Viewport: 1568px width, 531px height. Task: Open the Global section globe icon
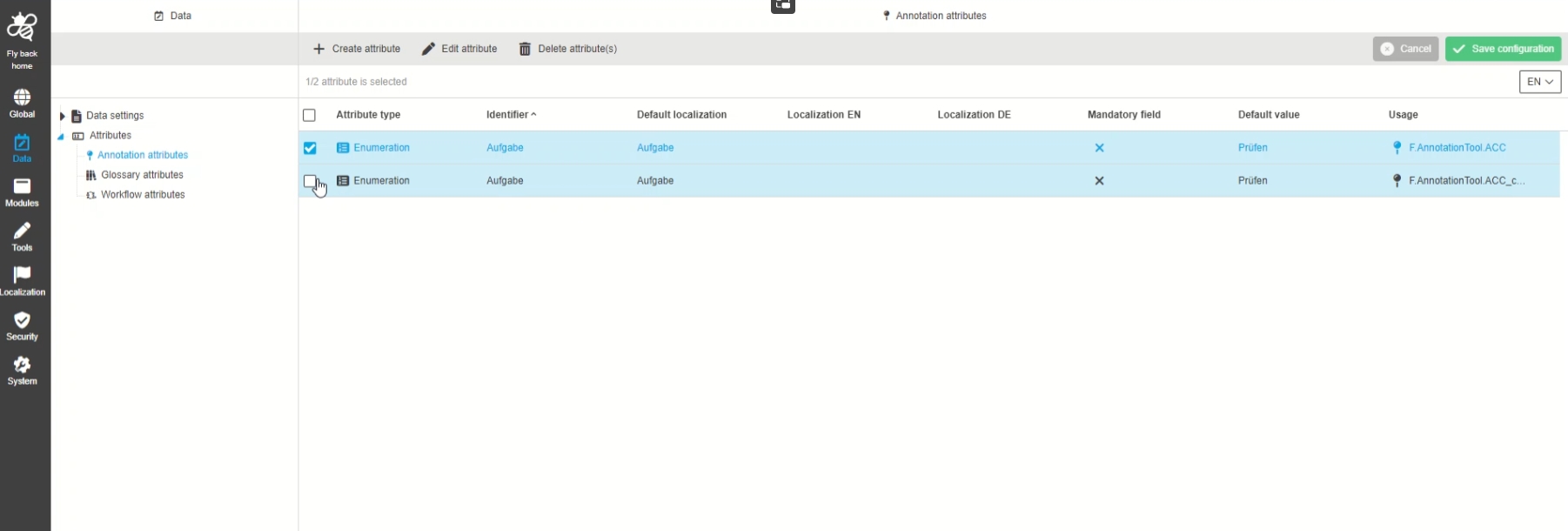pyautogui.click(x=22, y=97)
